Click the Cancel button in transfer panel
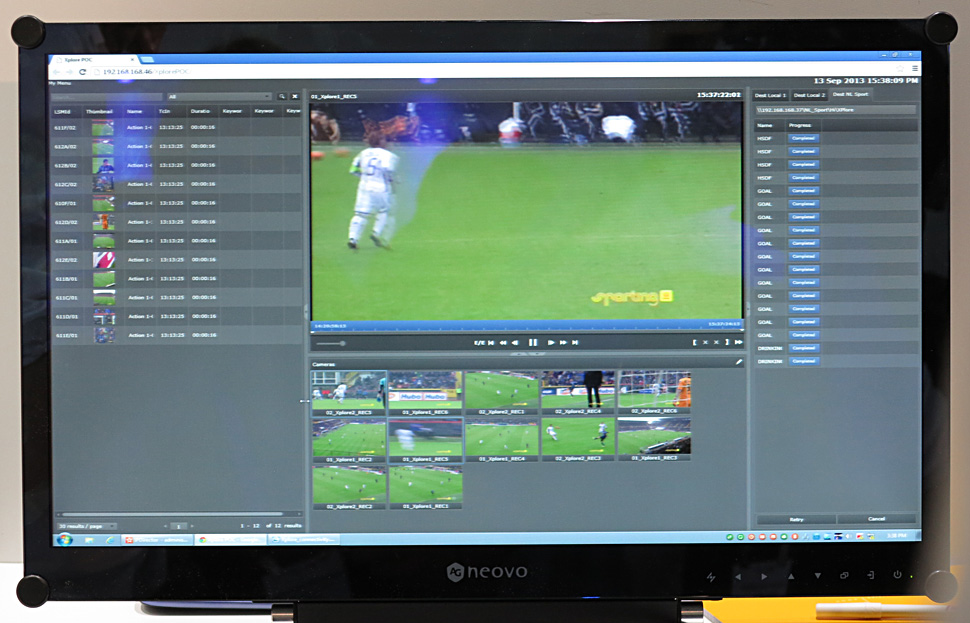Screen dimensions: 970x623 click(877, 519)
